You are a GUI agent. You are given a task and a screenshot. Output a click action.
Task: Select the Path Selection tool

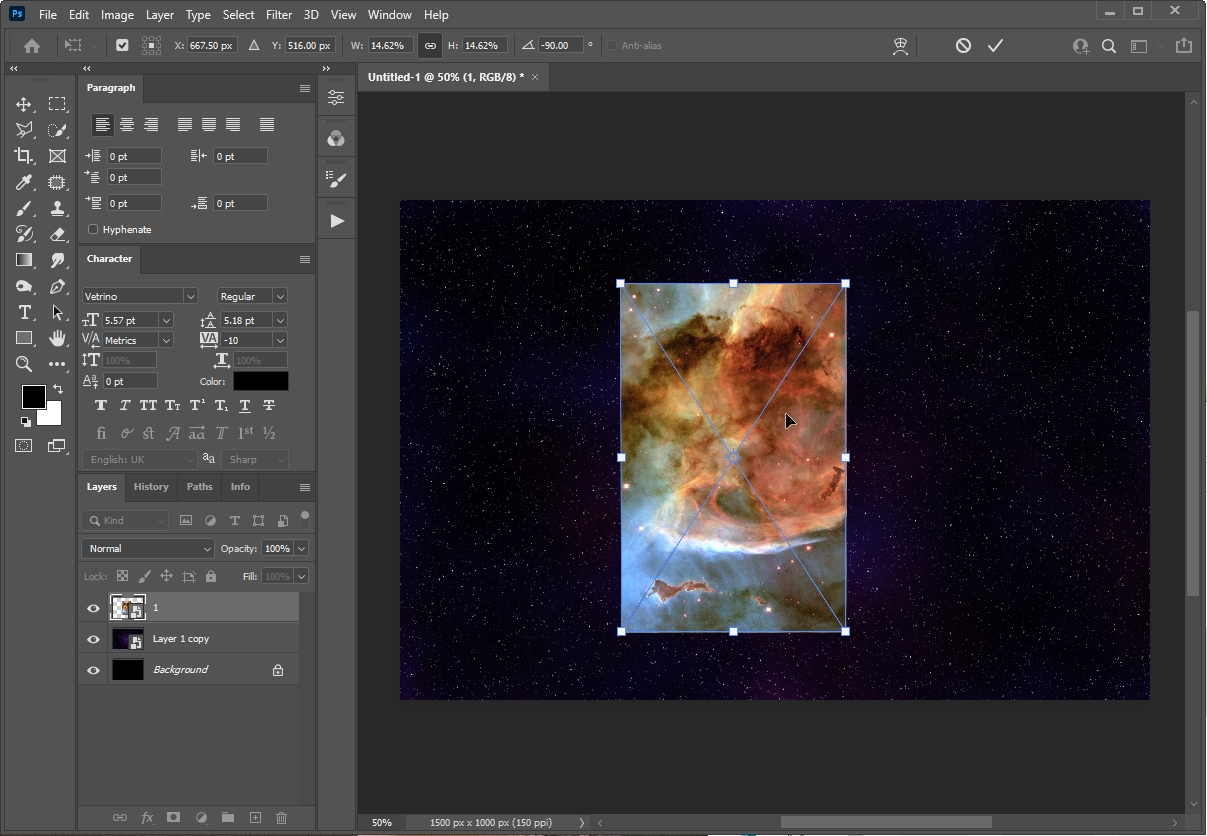(57, 312)
